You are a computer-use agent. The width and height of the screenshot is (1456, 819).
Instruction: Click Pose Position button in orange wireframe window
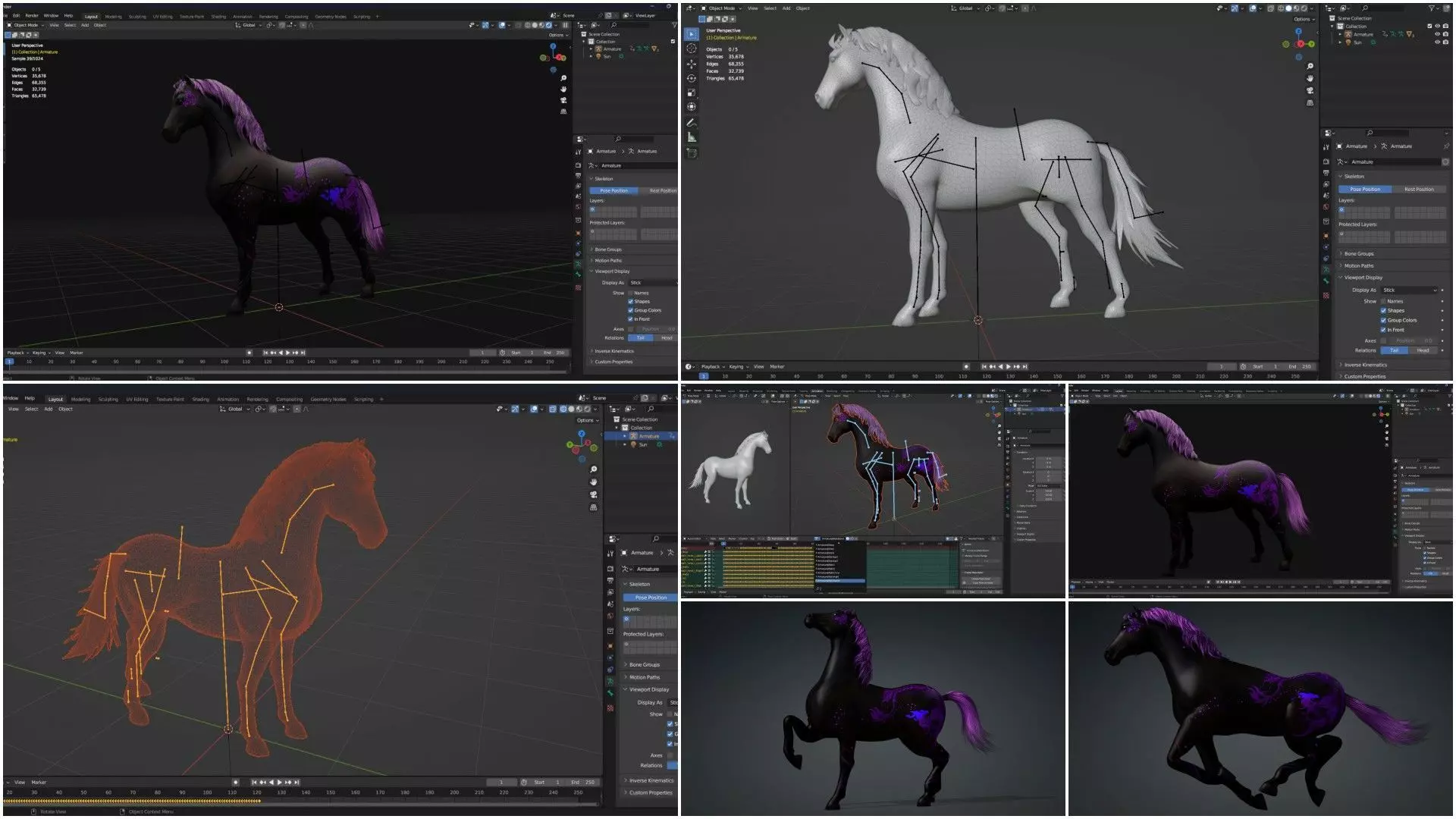tap(651, 598)
